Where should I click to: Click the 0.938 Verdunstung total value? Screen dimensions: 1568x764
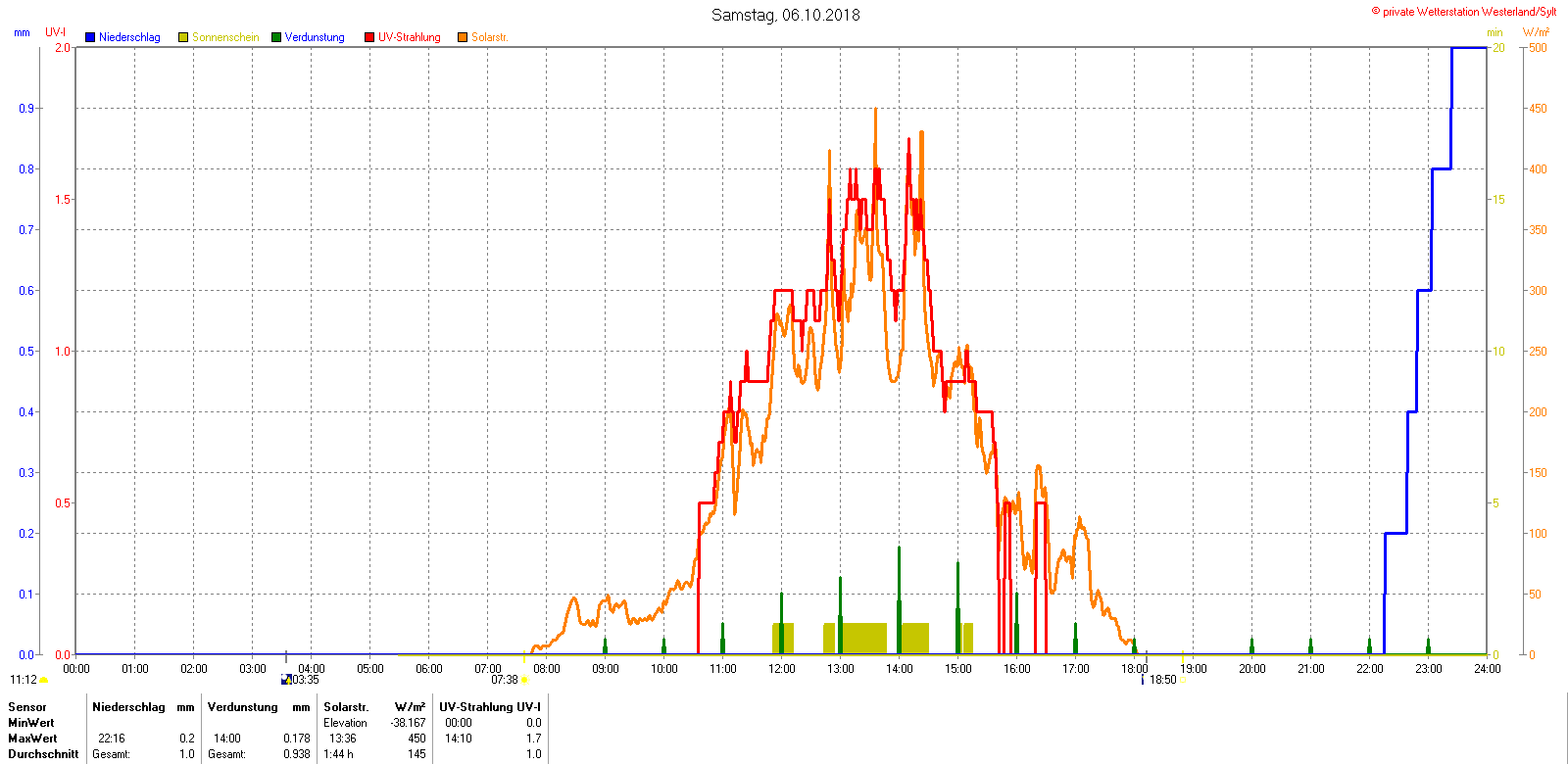tap(297, 754)
